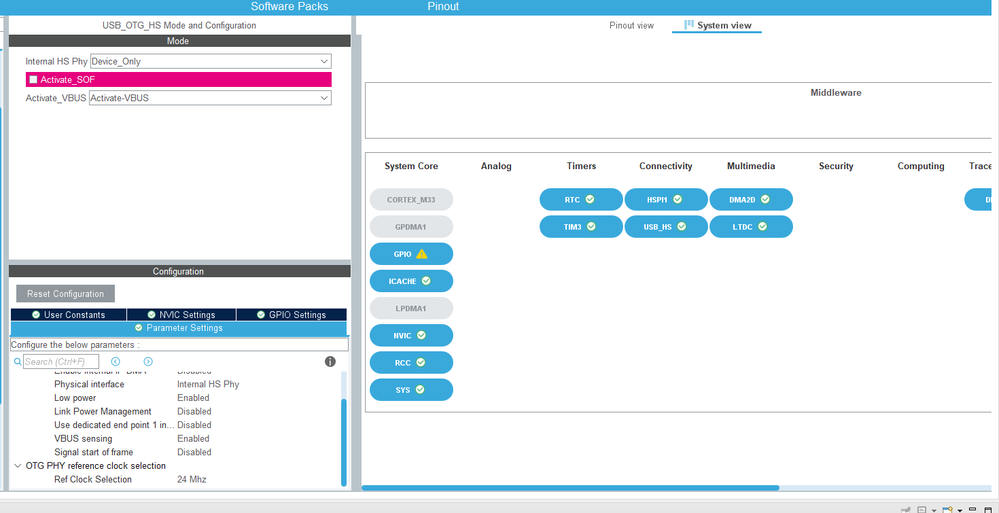Switch to the User Constants tab
This screenshot has height=513, width=999.
(69, 315)
